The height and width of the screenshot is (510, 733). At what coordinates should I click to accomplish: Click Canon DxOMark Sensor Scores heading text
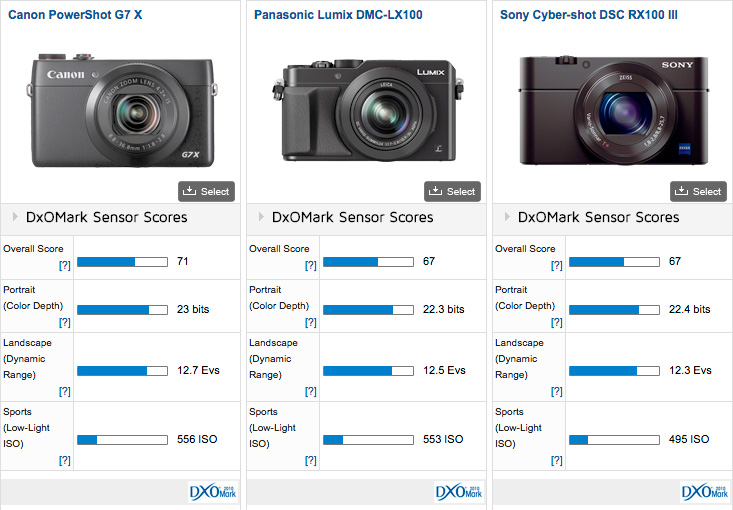(107, 217)
